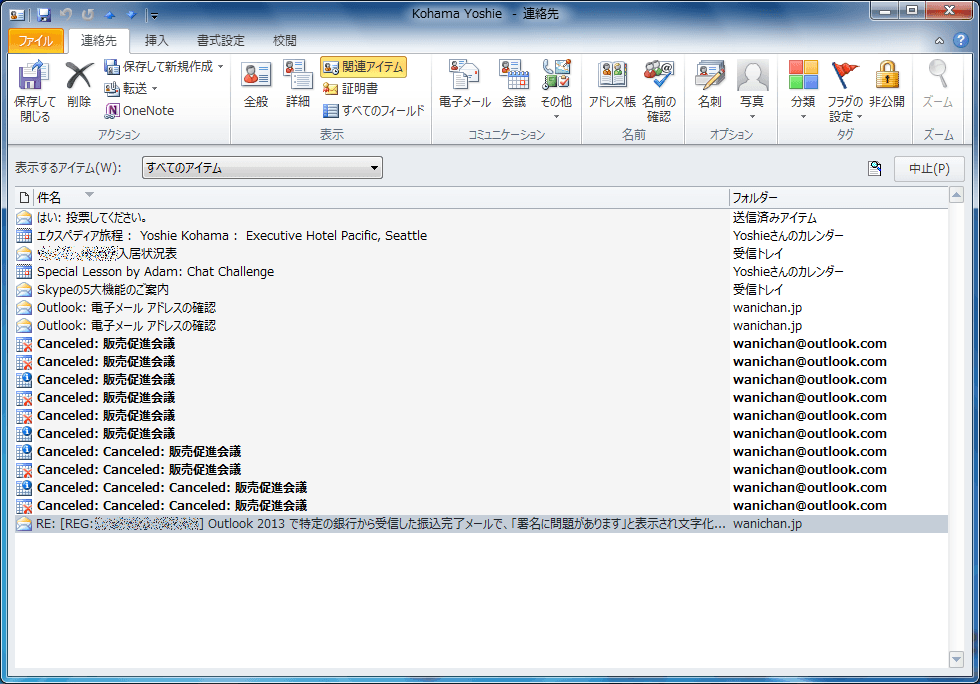The height and width of the screenshot is (684, 980).
Task: Click the Business Card (名刺) icon
Action: [710, 84]
